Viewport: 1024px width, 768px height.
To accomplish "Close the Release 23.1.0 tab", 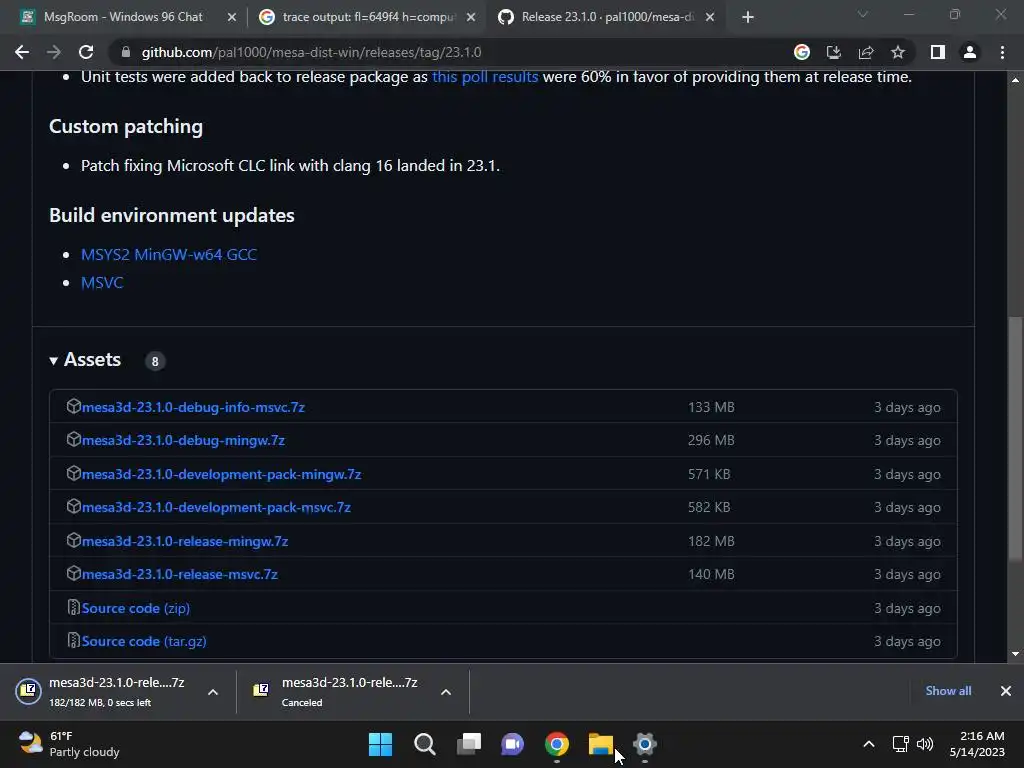I will [x=710, y=17].
